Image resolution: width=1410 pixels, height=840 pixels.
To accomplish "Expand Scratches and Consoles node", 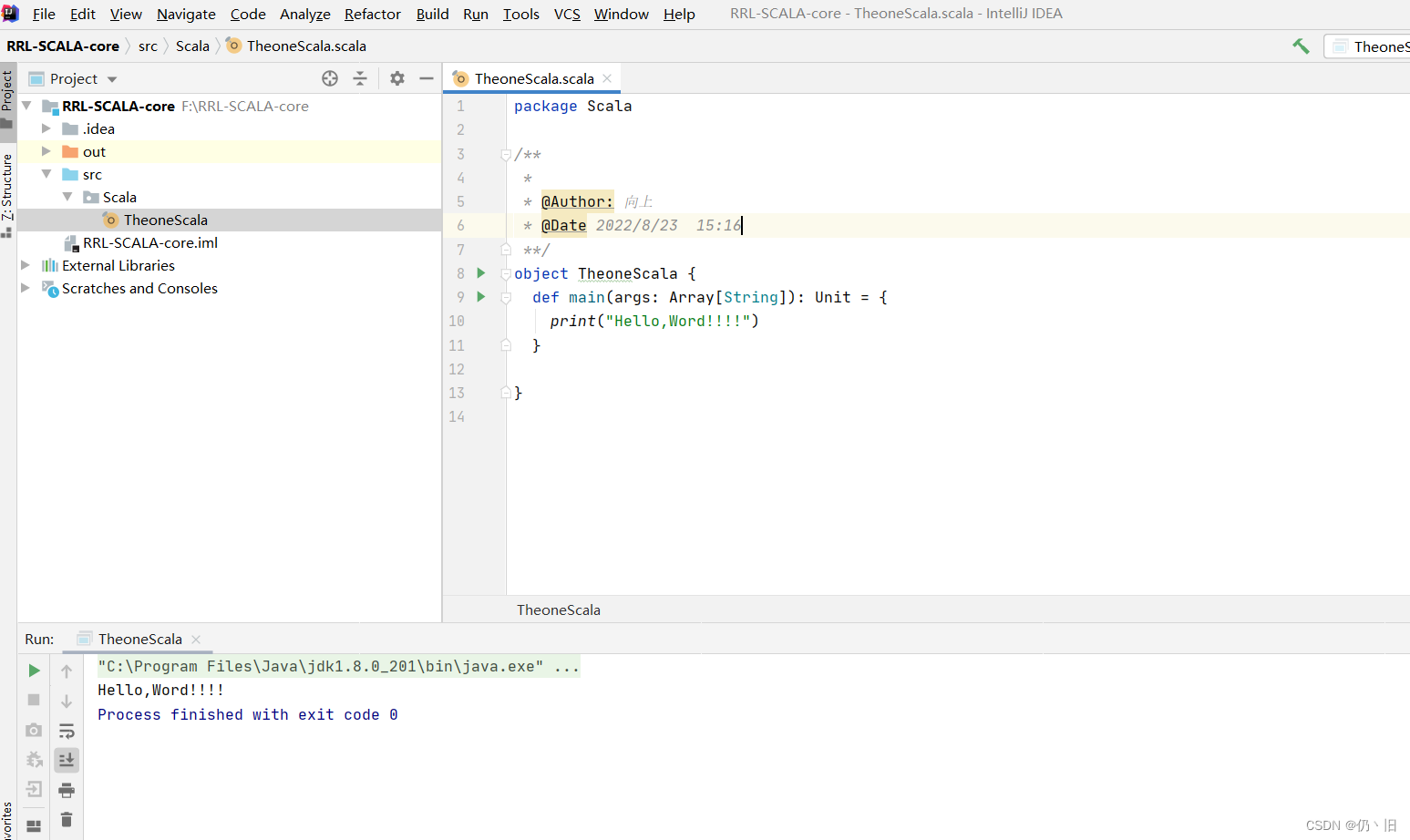I will point(26,288).
